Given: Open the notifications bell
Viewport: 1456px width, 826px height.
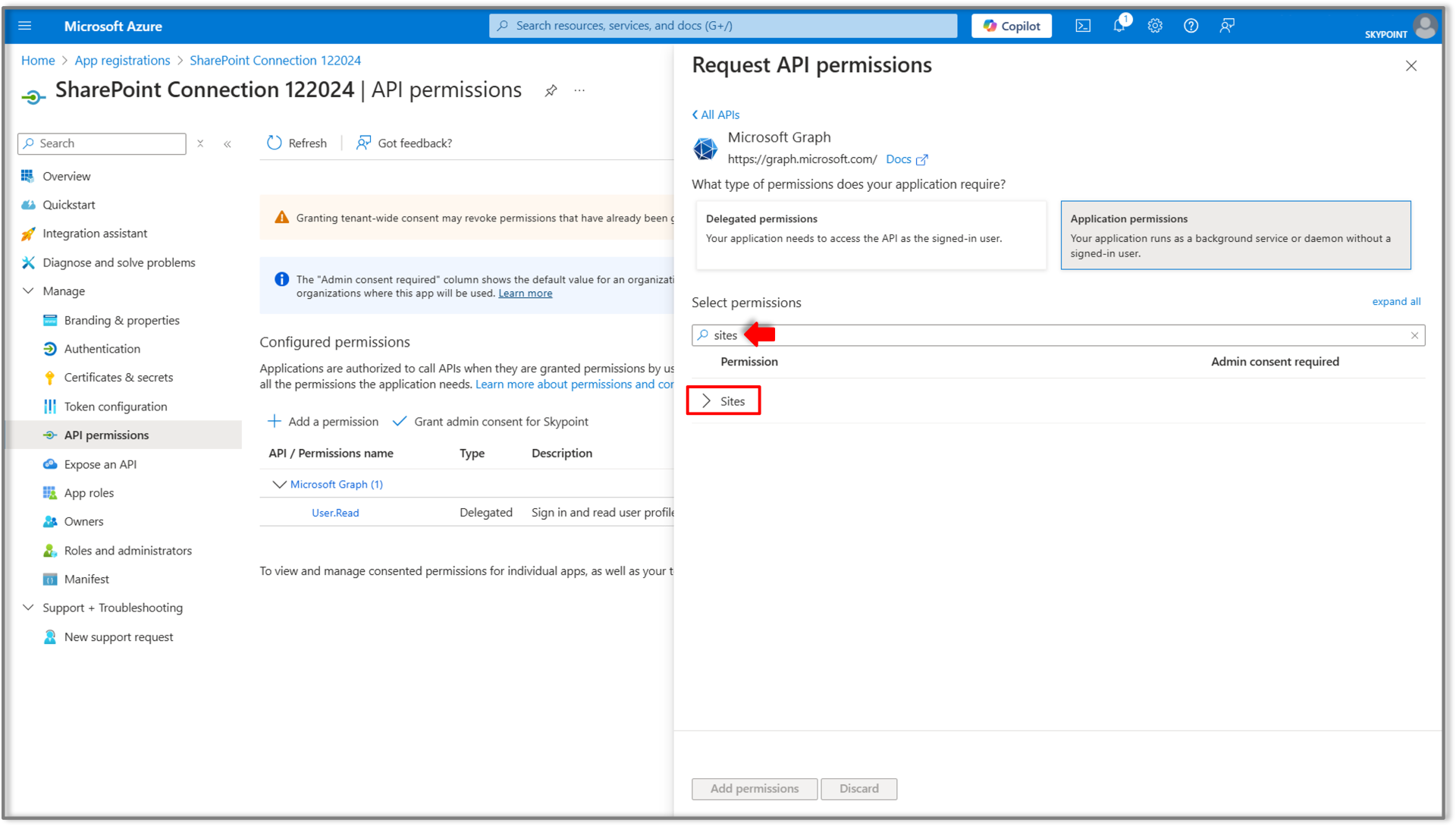Looking at the screenshot, I should click(1119, 26).
